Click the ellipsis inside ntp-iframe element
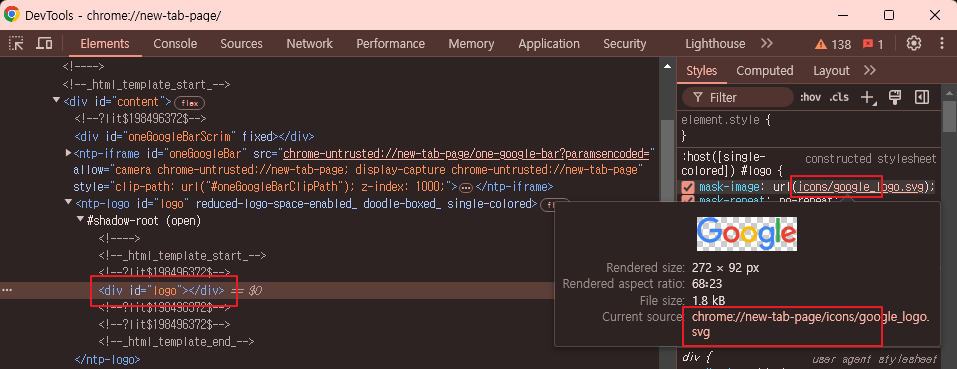This screenshot has width=957, height=369. pyautogui.click(x=466, y=187)
